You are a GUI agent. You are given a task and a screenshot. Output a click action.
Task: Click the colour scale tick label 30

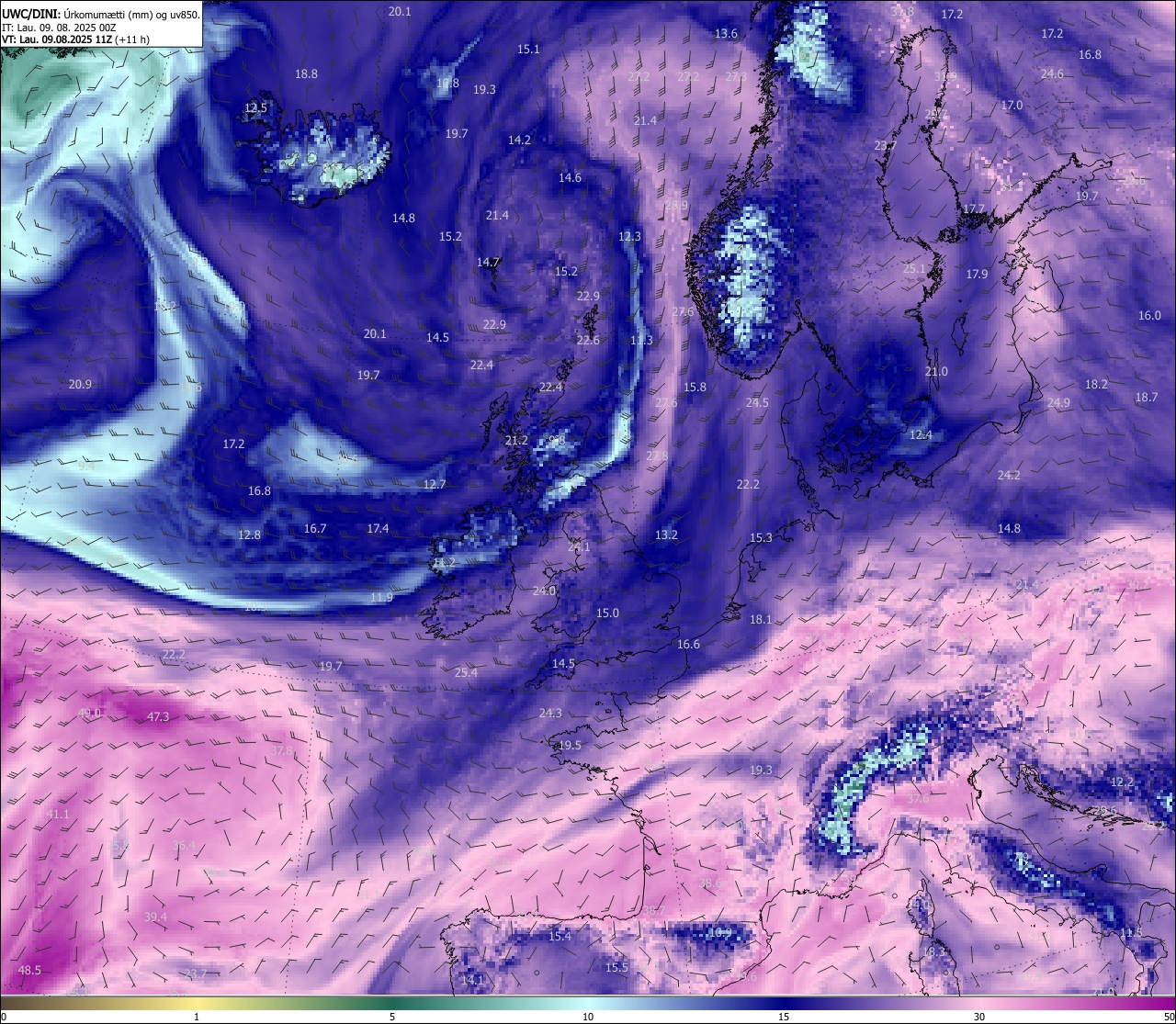tap(979, 1017)
